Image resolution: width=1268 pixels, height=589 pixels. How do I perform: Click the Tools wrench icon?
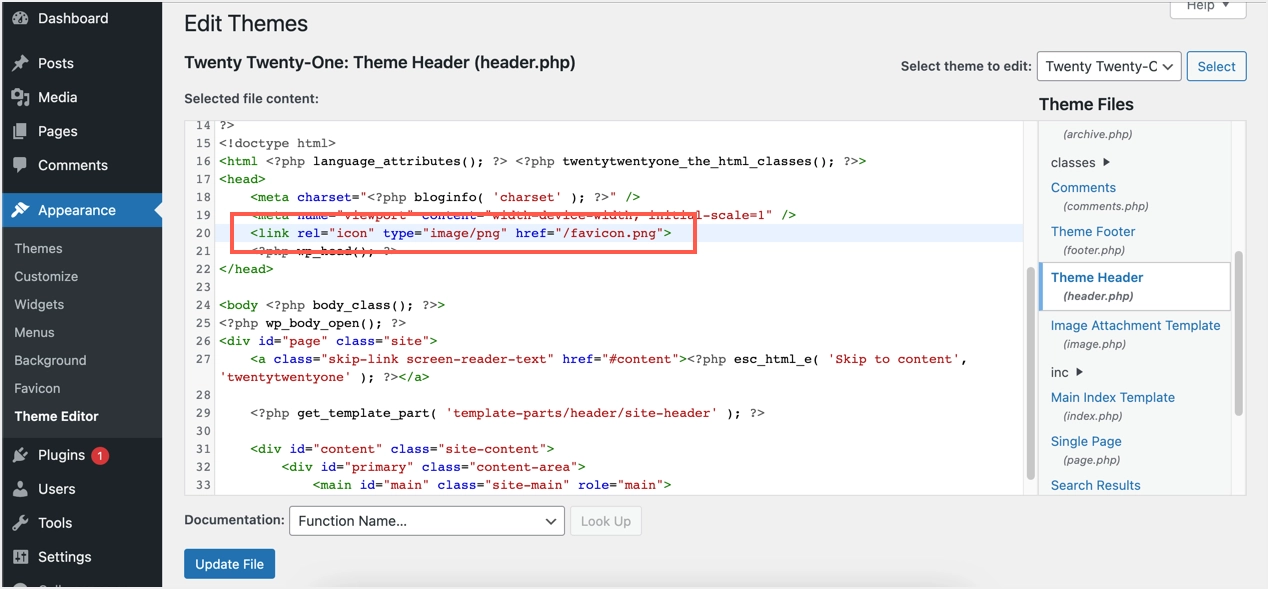(x=20, y=523)
